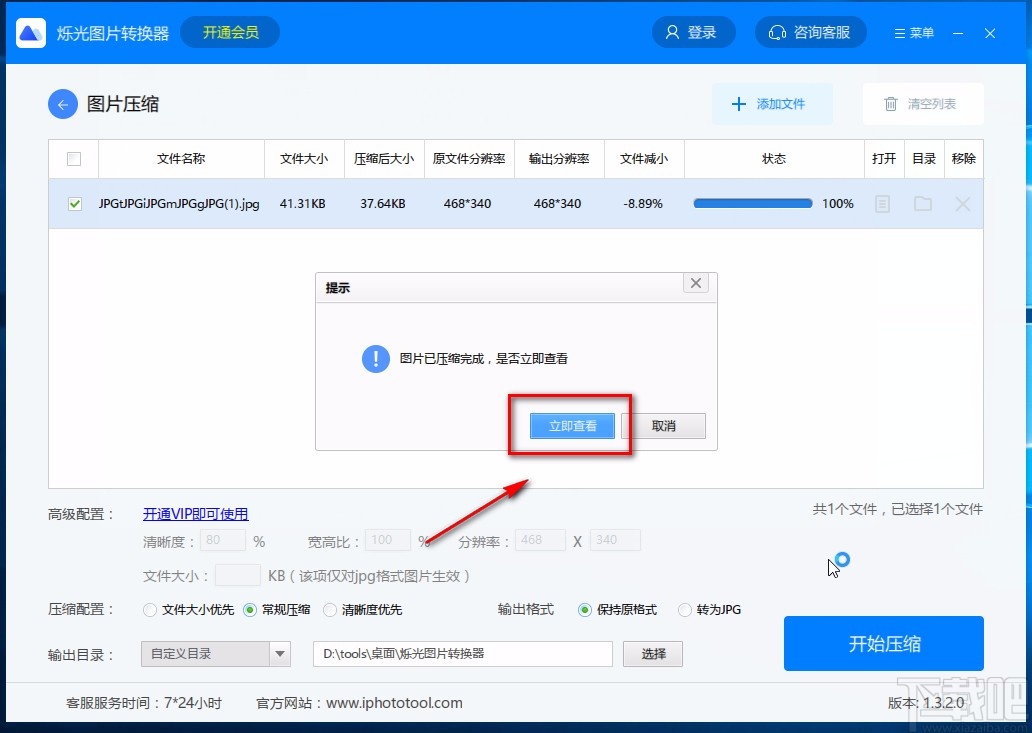Screen dimensions: 1032x733
Task: Enable the 清晰度优先 compression option
Action: coord(331,610)
